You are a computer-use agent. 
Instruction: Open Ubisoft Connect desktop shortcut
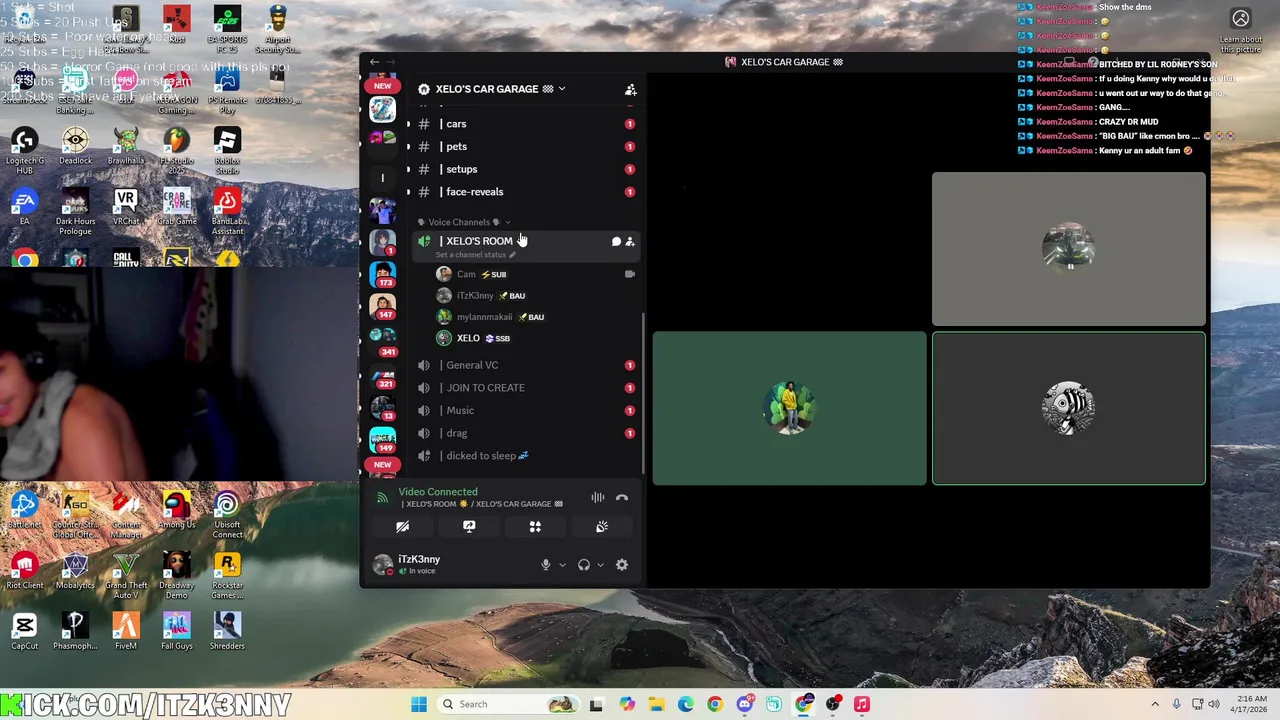[x=227, y=513]
